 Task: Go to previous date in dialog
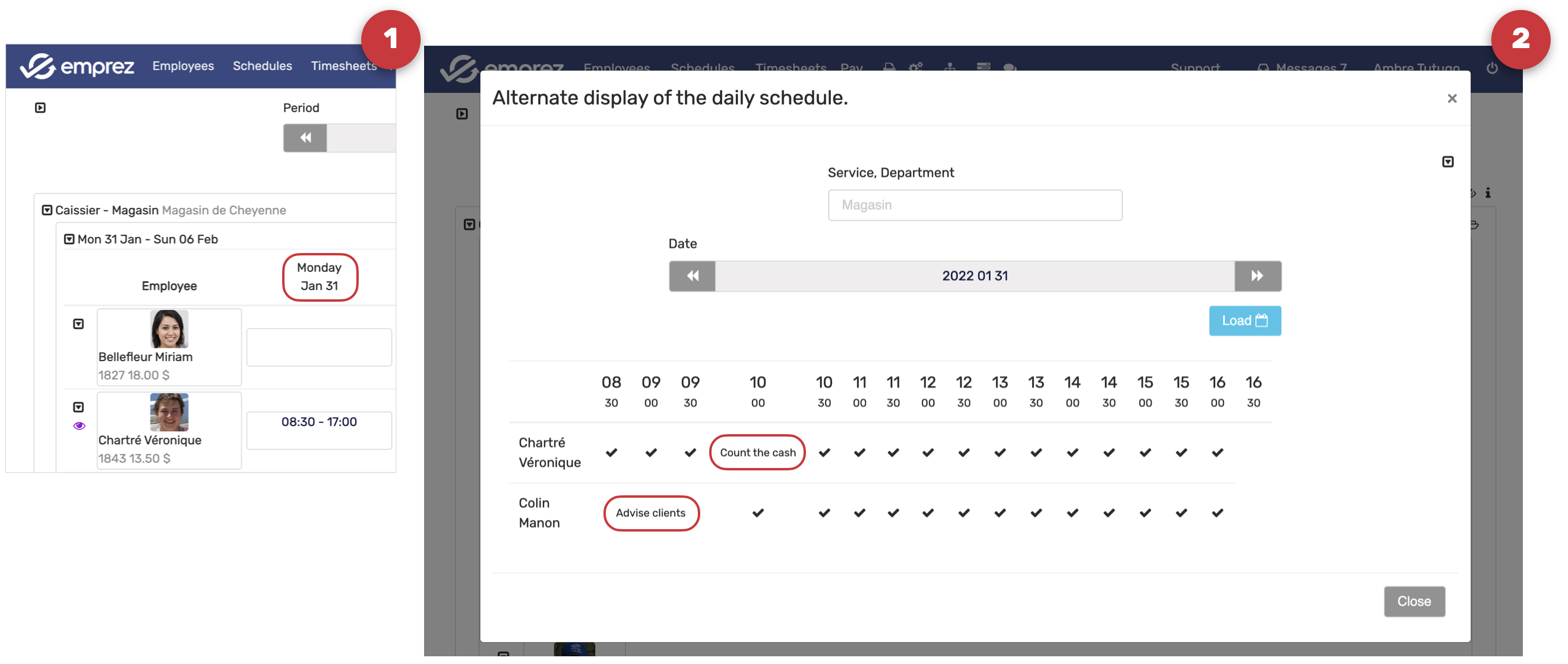click(x=692, y=276)
